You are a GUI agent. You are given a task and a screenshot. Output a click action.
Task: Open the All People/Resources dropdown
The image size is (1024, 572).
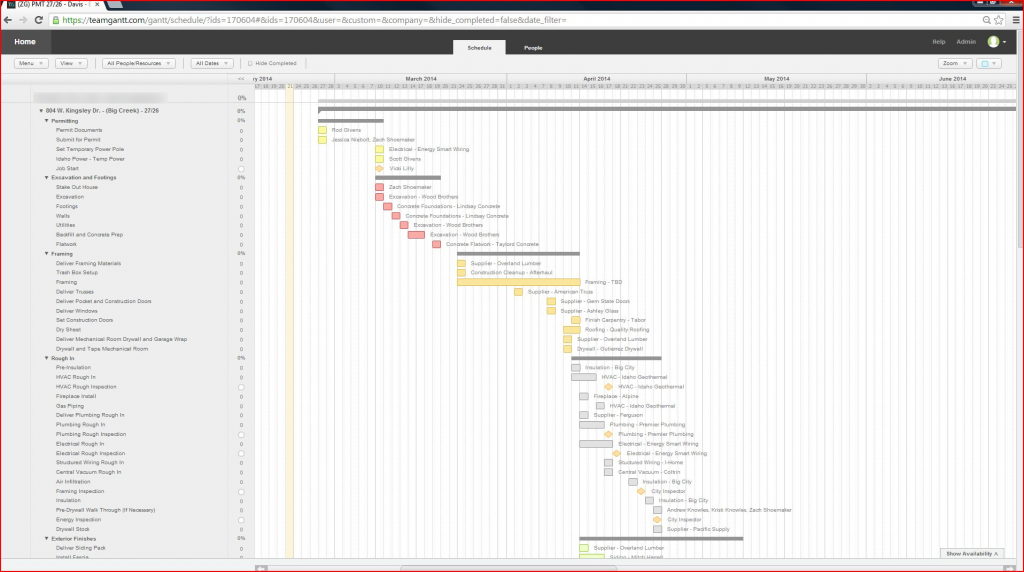point(138,63)
